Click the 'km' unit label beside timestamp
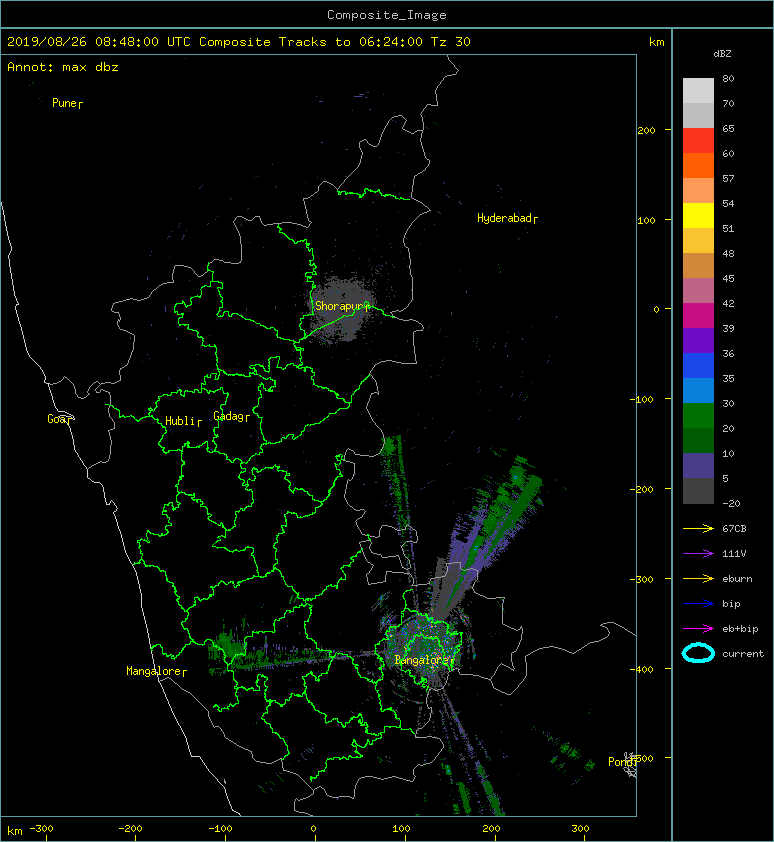Image resolution: width=774 pixels, height=842 pixels. [x=656, y=42]
